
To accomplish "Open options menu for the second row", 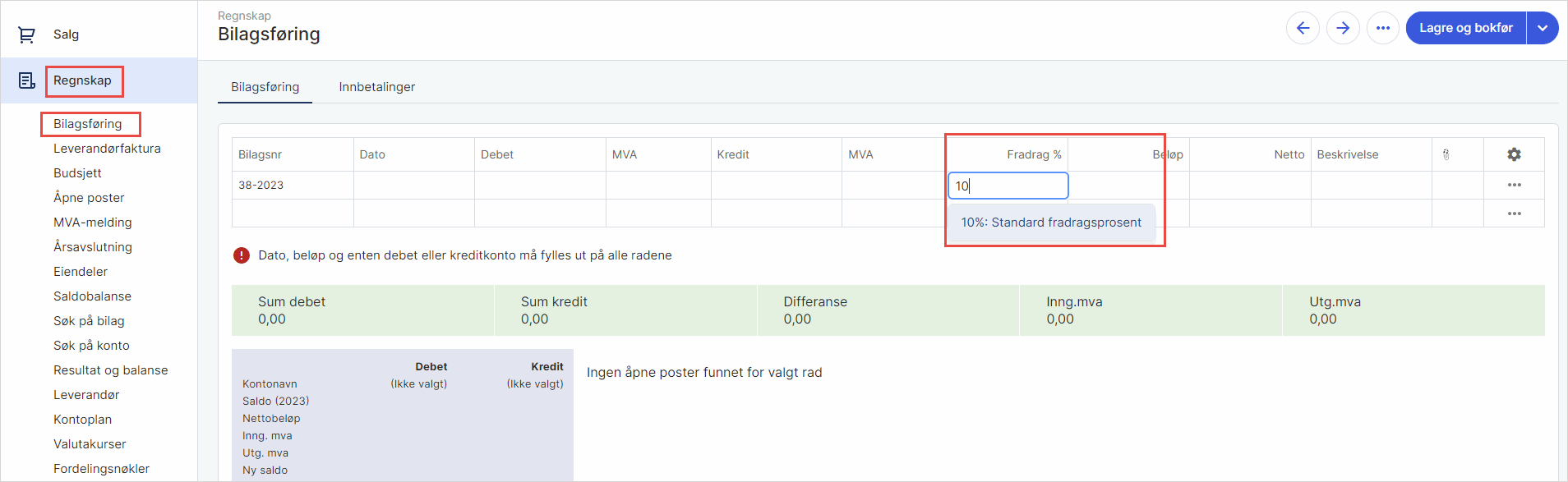I will tap(1514, 213).
